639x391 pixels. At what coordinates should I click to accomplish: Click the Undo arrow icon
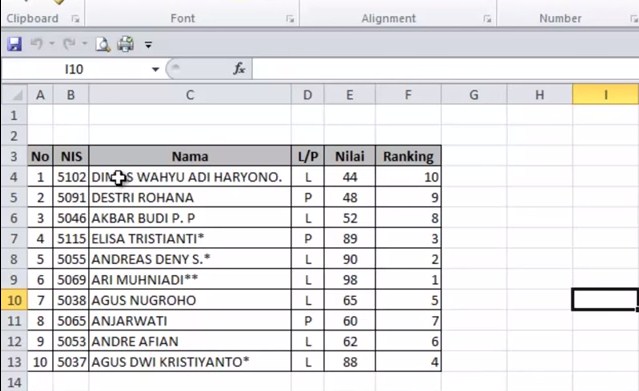click(37, 43)
